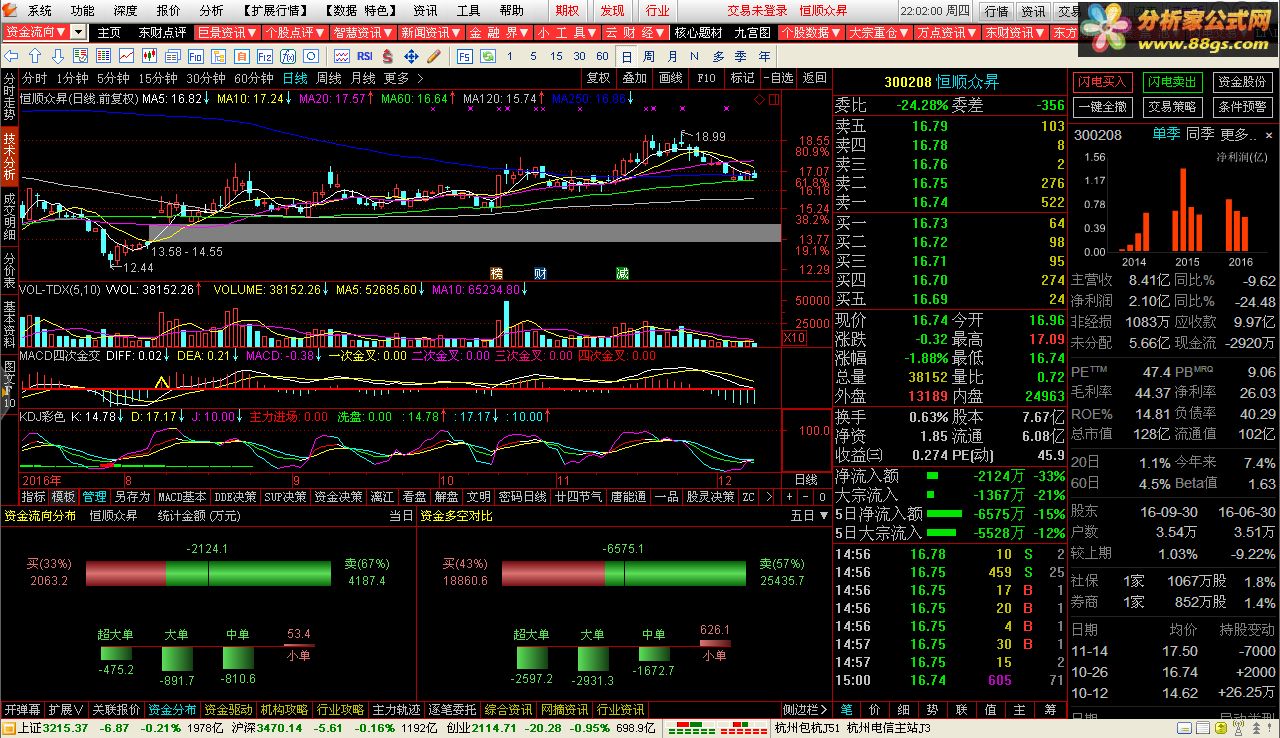The width and height of the screenshot is (1280, 738).
Task: Click the F10 toolbar icon
Action: (x=196, y=55)
